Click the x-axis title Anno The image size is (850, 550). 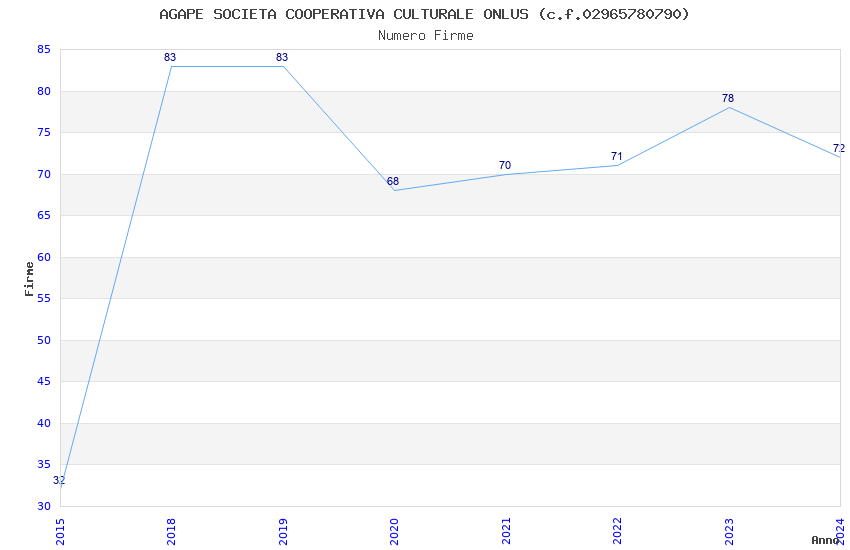(x=825, y=540)
